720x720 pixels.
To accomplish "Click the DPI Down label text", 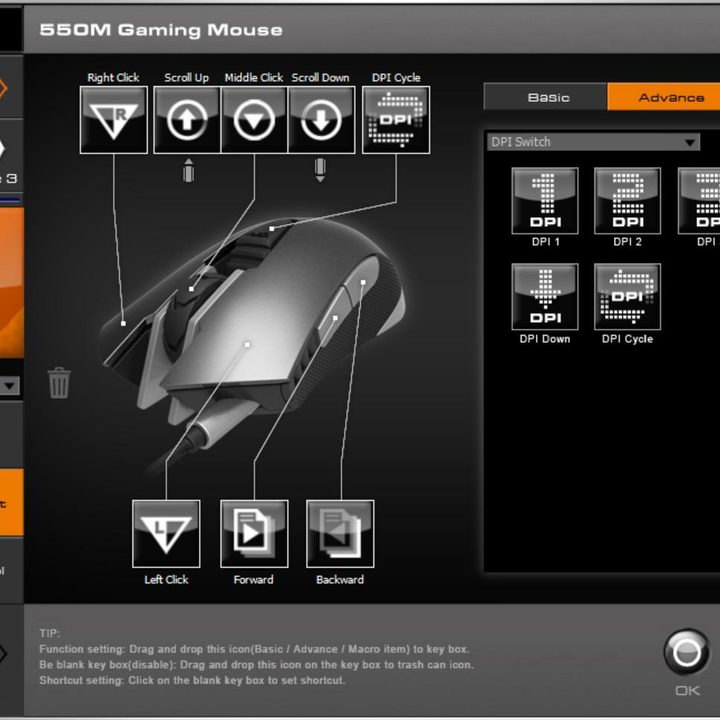I will (545, 339).
